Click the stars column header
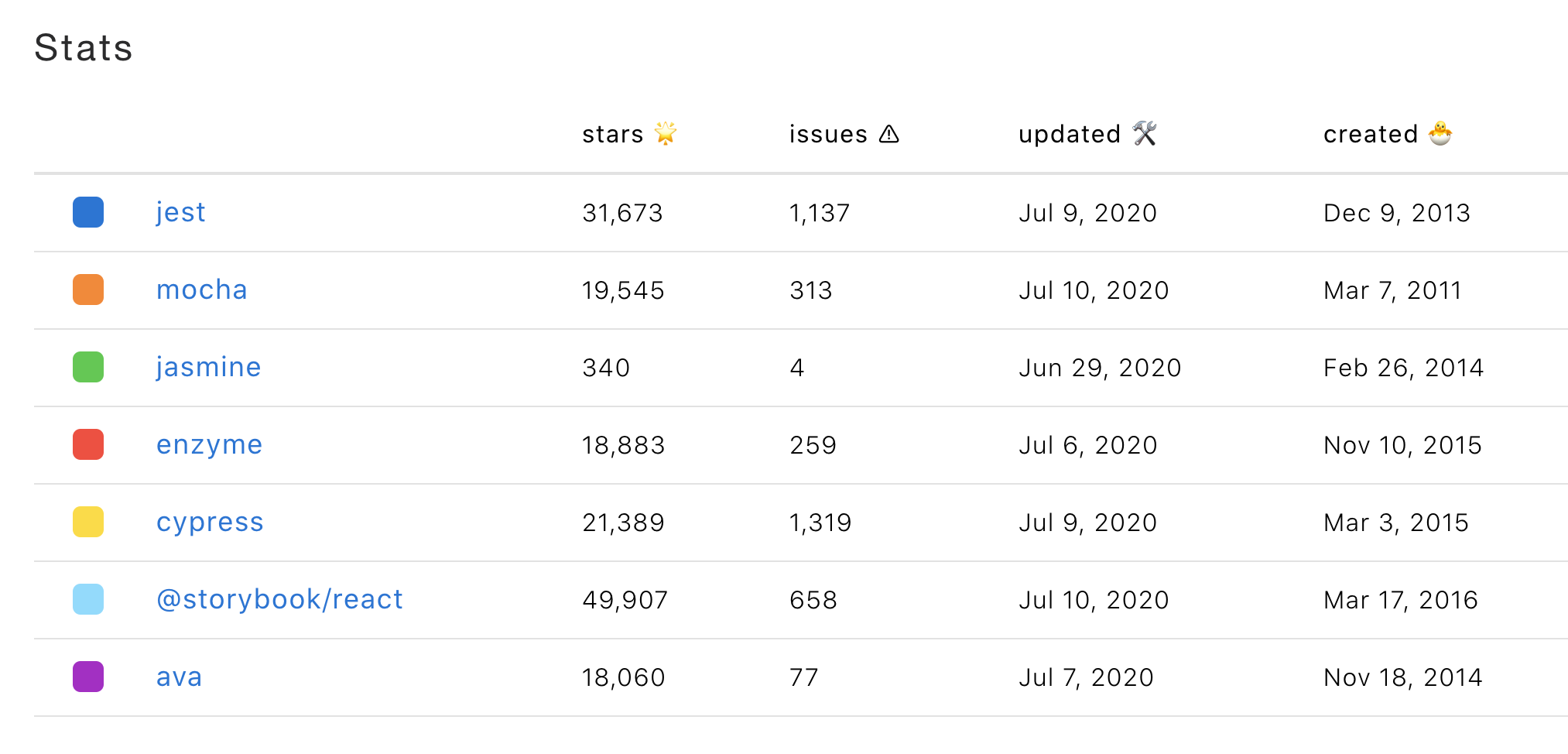This screenshot has width=1568, height=754. [629, 134]
